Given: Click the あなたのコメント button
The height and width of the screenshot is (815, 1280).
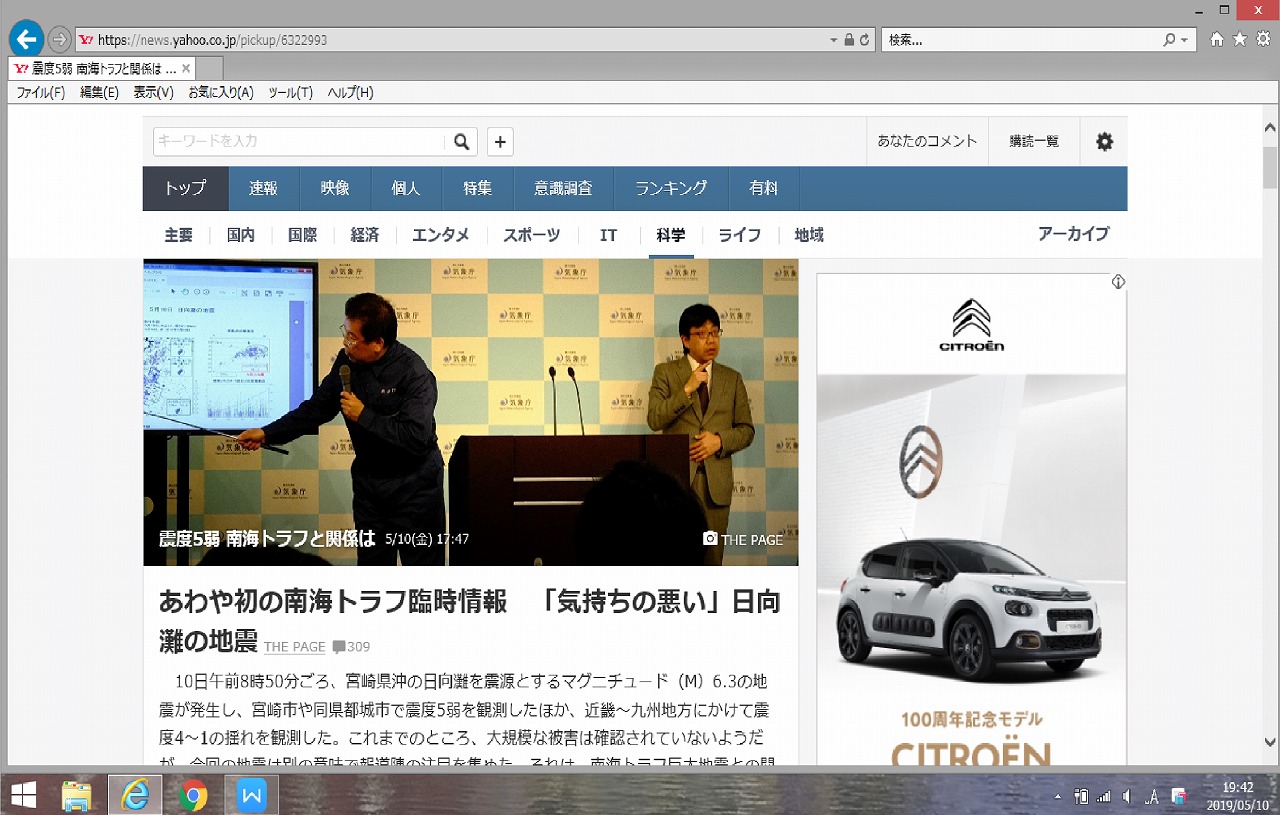Looking at the screenshot, I should tap(926, 142).
